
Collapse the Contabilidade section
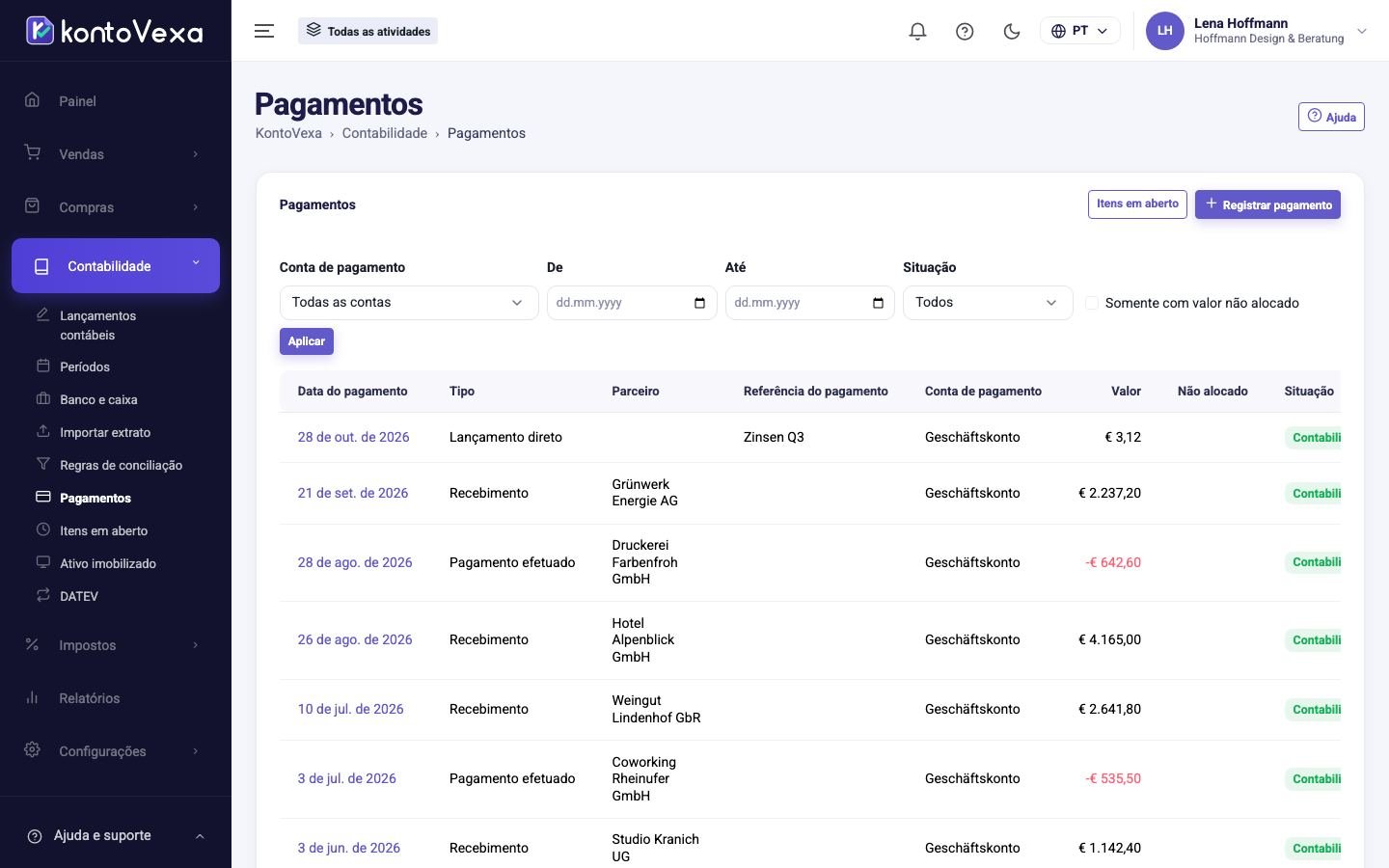116,266
